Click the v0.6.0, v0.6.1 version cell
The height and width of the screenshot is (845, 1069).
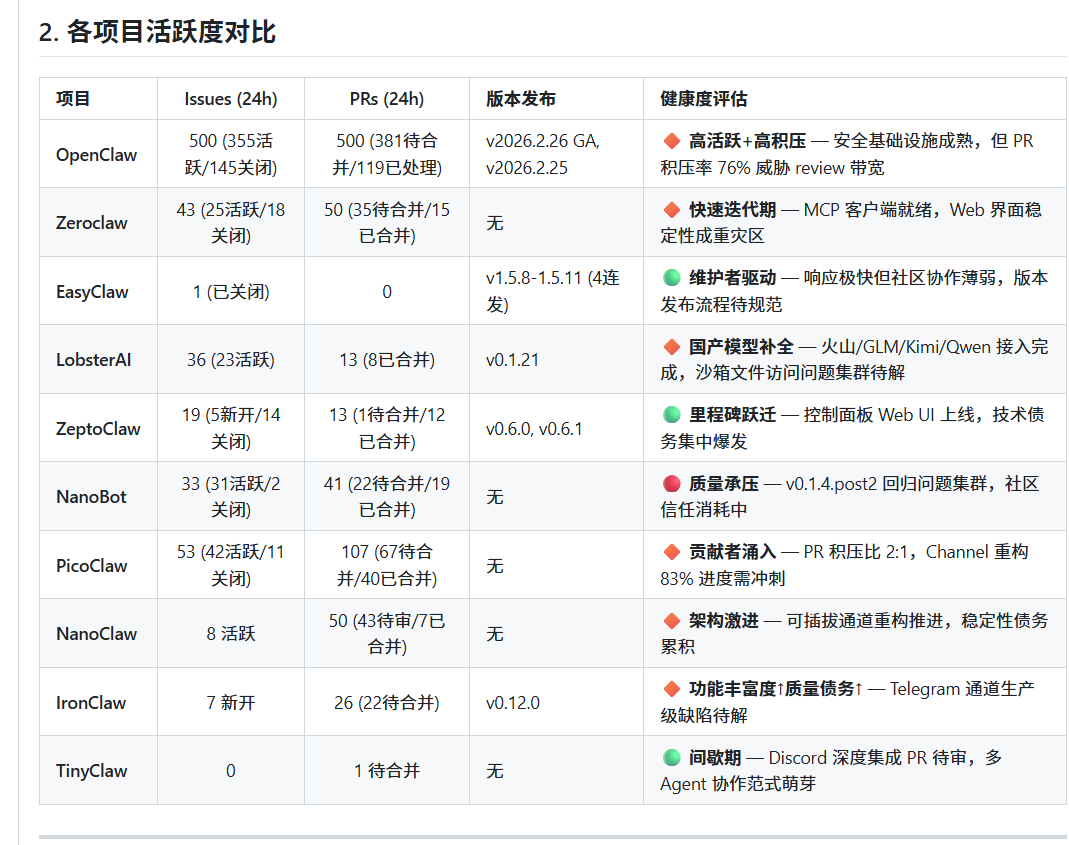click(534, 429)
